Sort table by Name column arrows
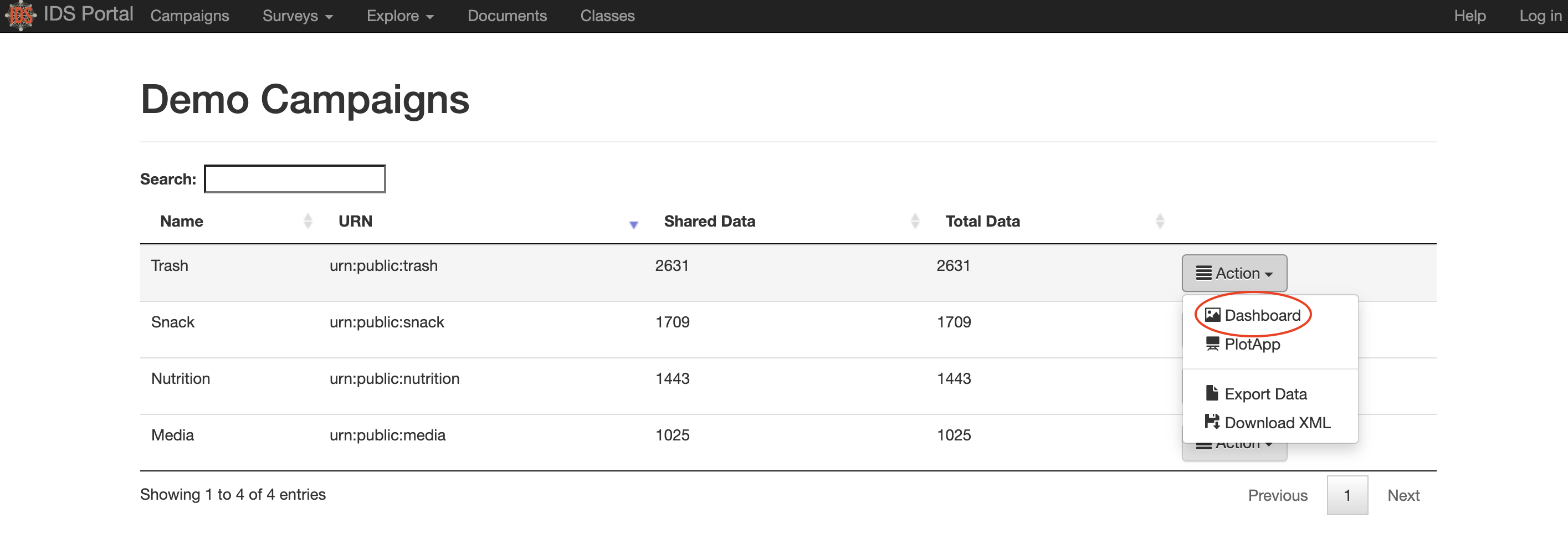 click(308, 221)
